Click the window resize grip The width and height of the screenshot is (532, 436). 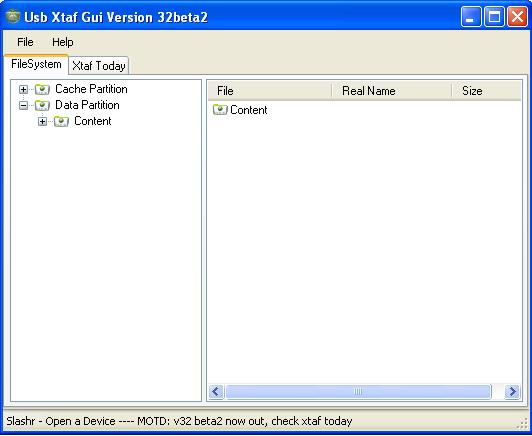point(524,423)
